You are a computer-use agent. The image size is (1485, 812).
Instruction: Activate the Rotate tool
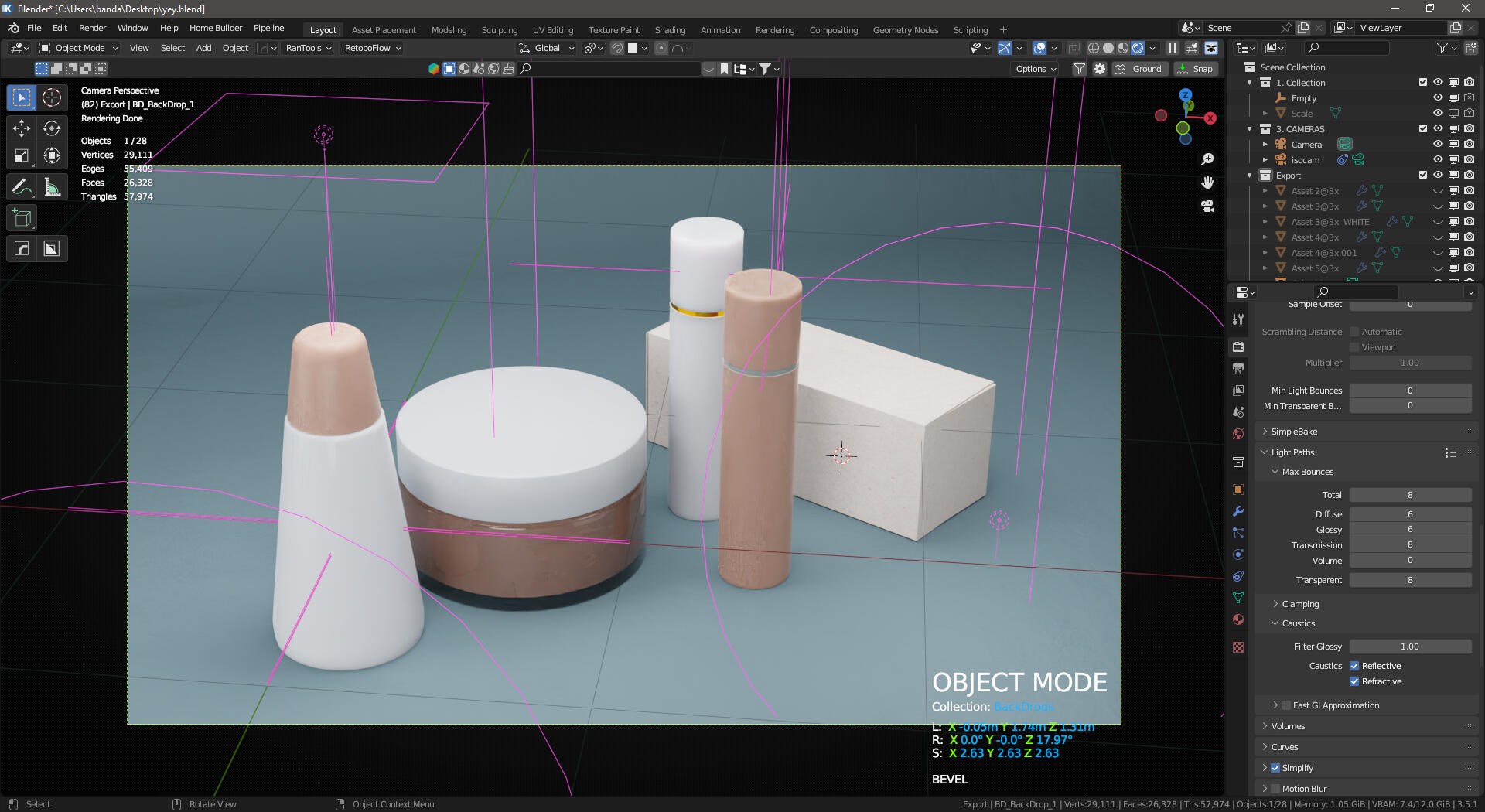point(52,128)
